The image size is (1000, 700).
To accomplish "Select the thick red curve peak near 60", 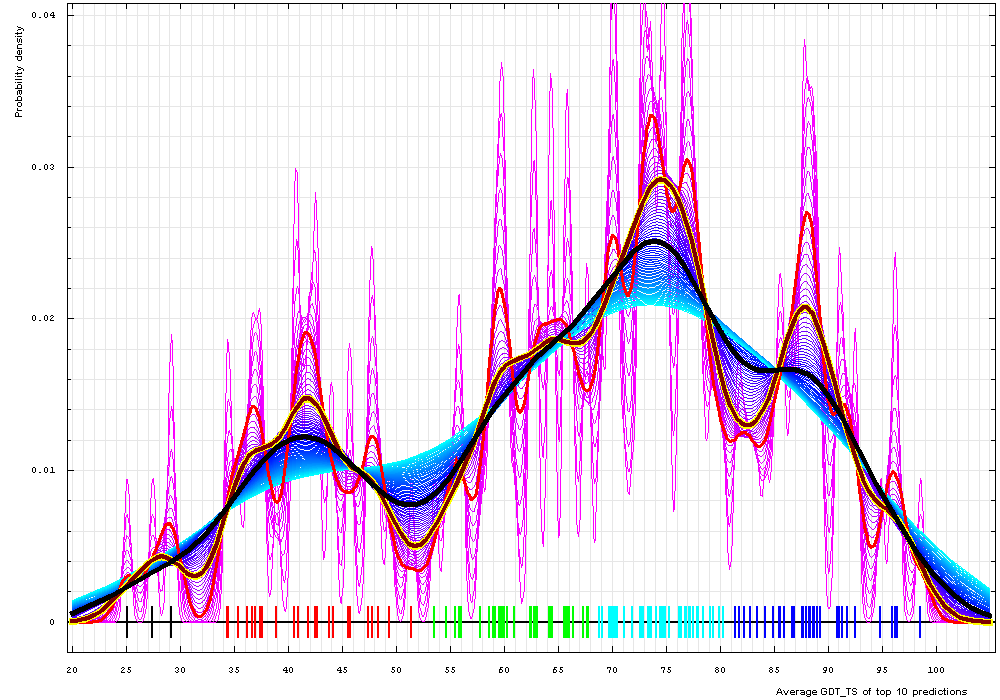I will [500, 290].
